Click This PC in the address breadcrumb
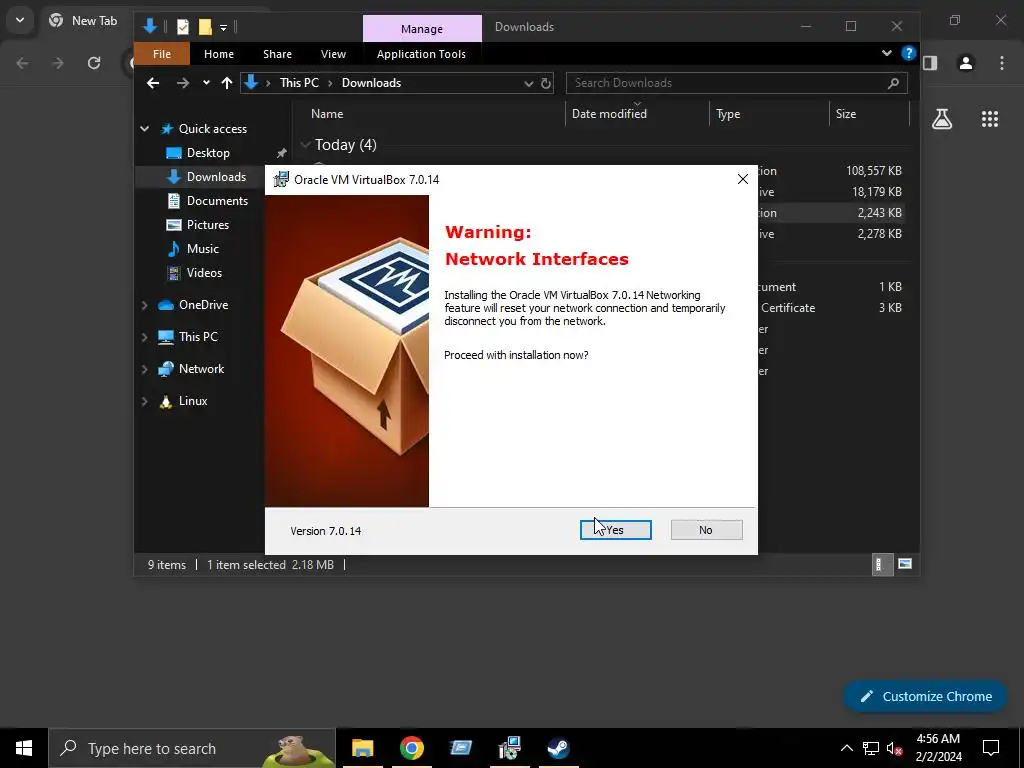 (x=299, y=83)
